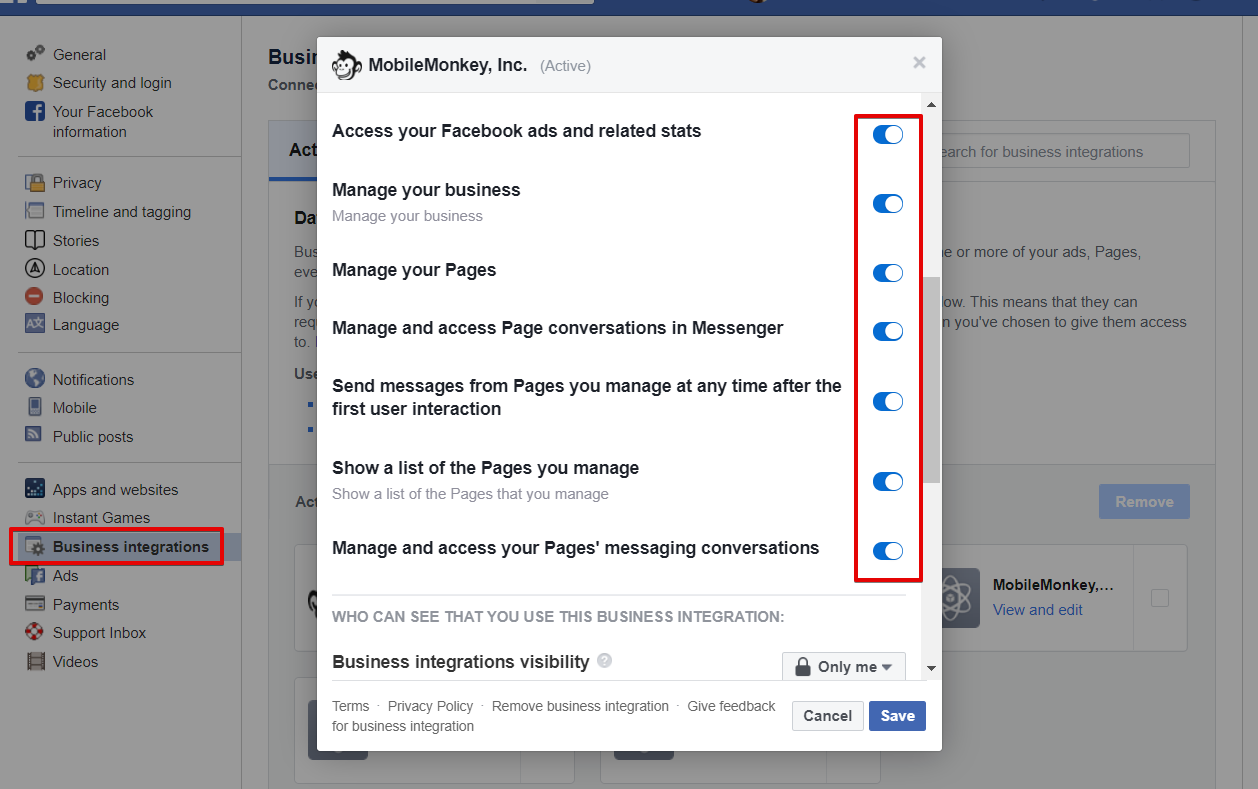Toggle Send messages from Pages you manage

pos(888,401)
